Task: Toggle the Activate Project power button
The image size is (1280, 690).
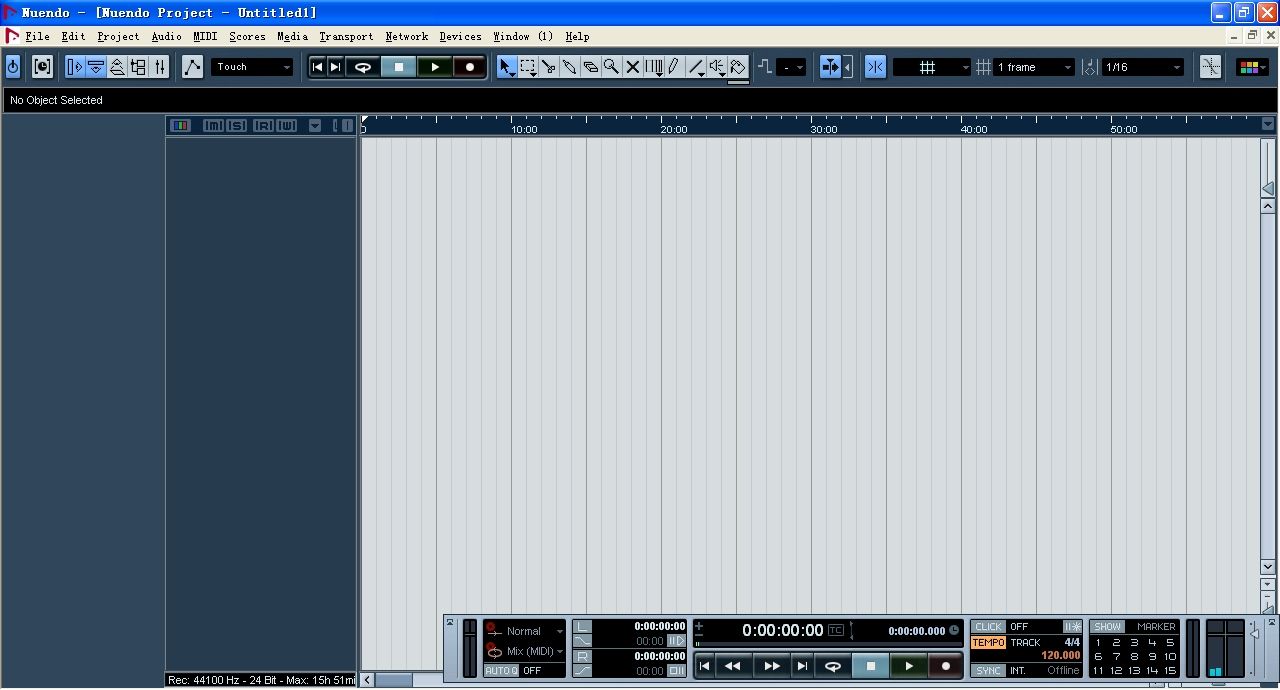Action: click(x=13, y=67)
